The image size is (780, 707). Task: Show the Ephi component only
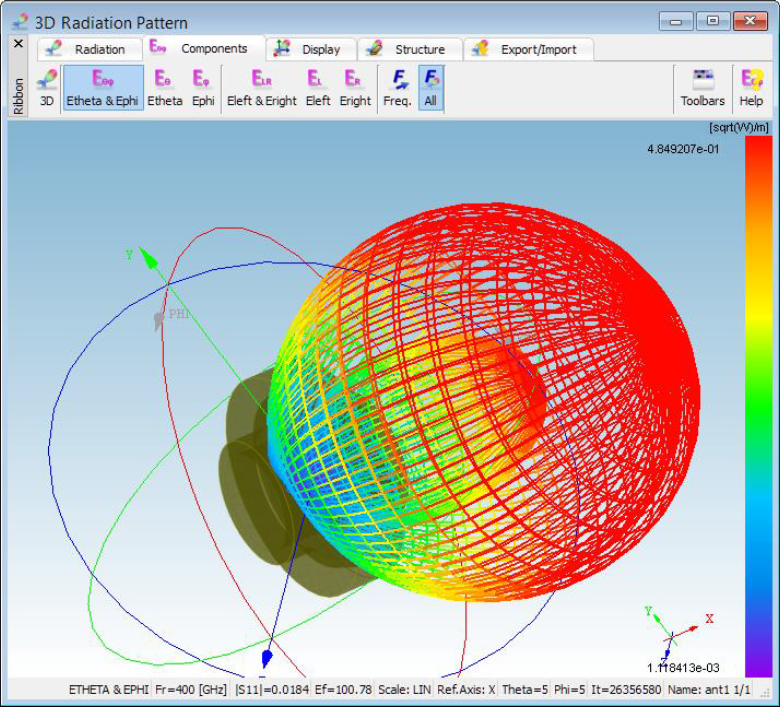pyautogui.click(x=203, y=87)
